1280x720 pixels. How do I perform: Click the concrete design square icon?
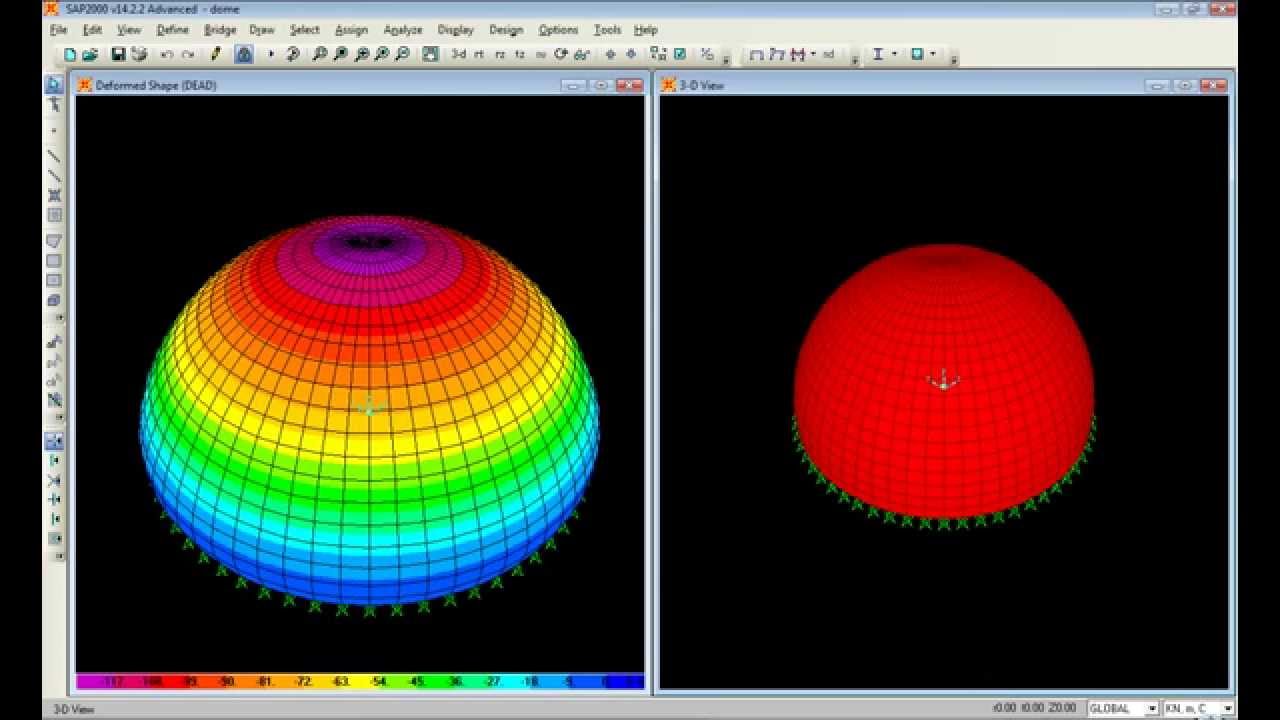click(x=917, y=55)
